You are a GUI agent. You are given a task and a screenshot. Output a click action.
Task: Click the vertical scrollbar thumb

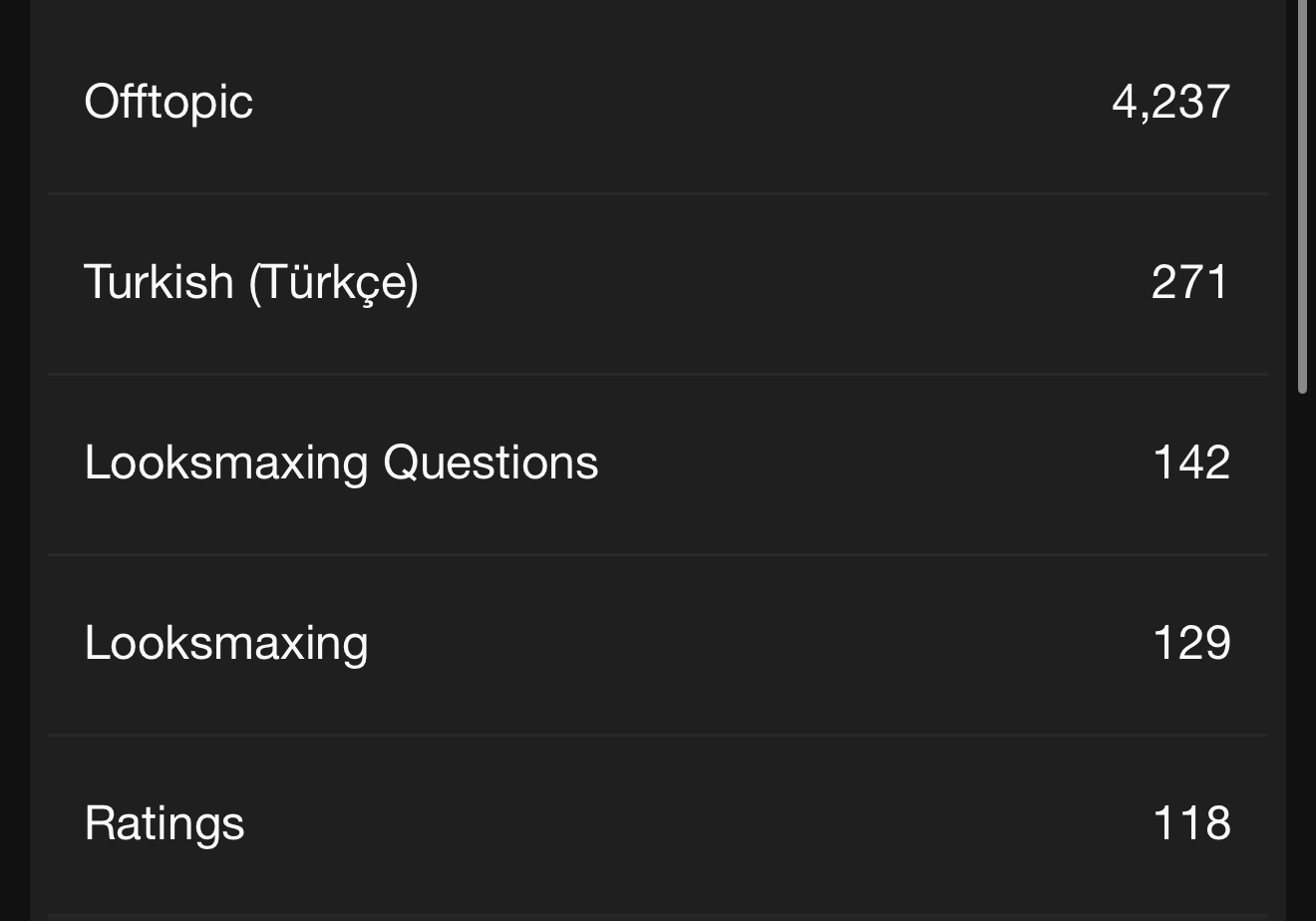click(x=1302, y=199)
